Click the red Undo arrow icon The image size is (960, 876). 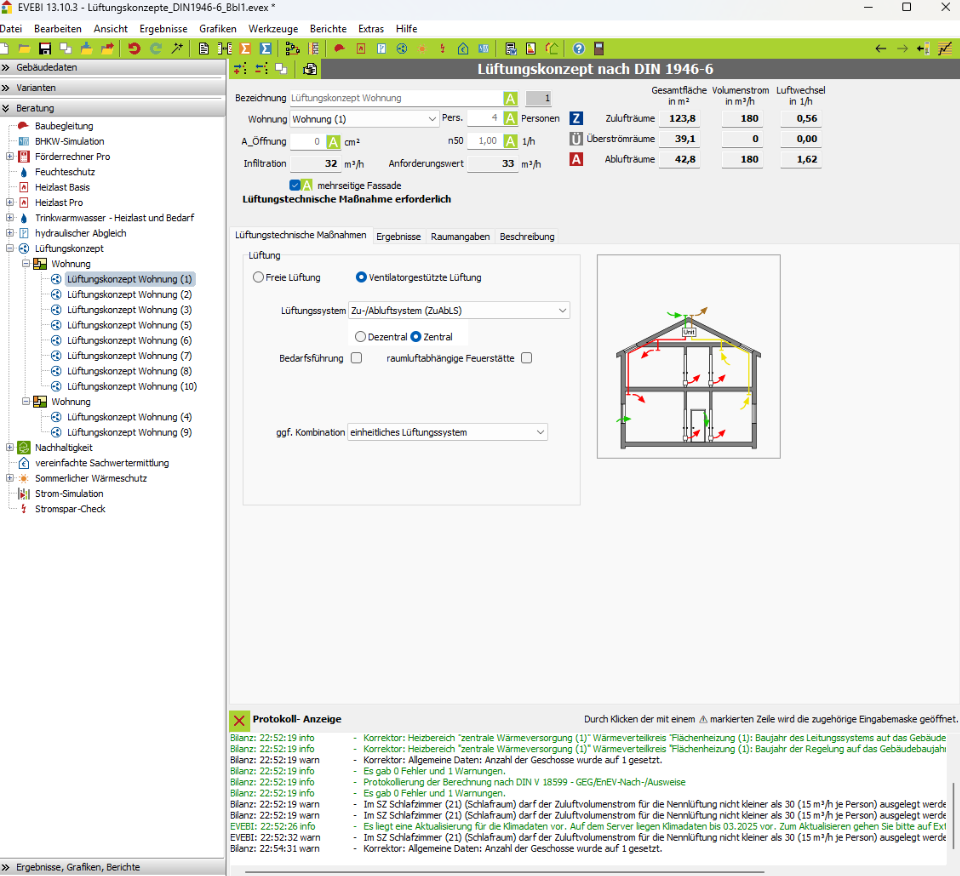[x=134, y=48]
